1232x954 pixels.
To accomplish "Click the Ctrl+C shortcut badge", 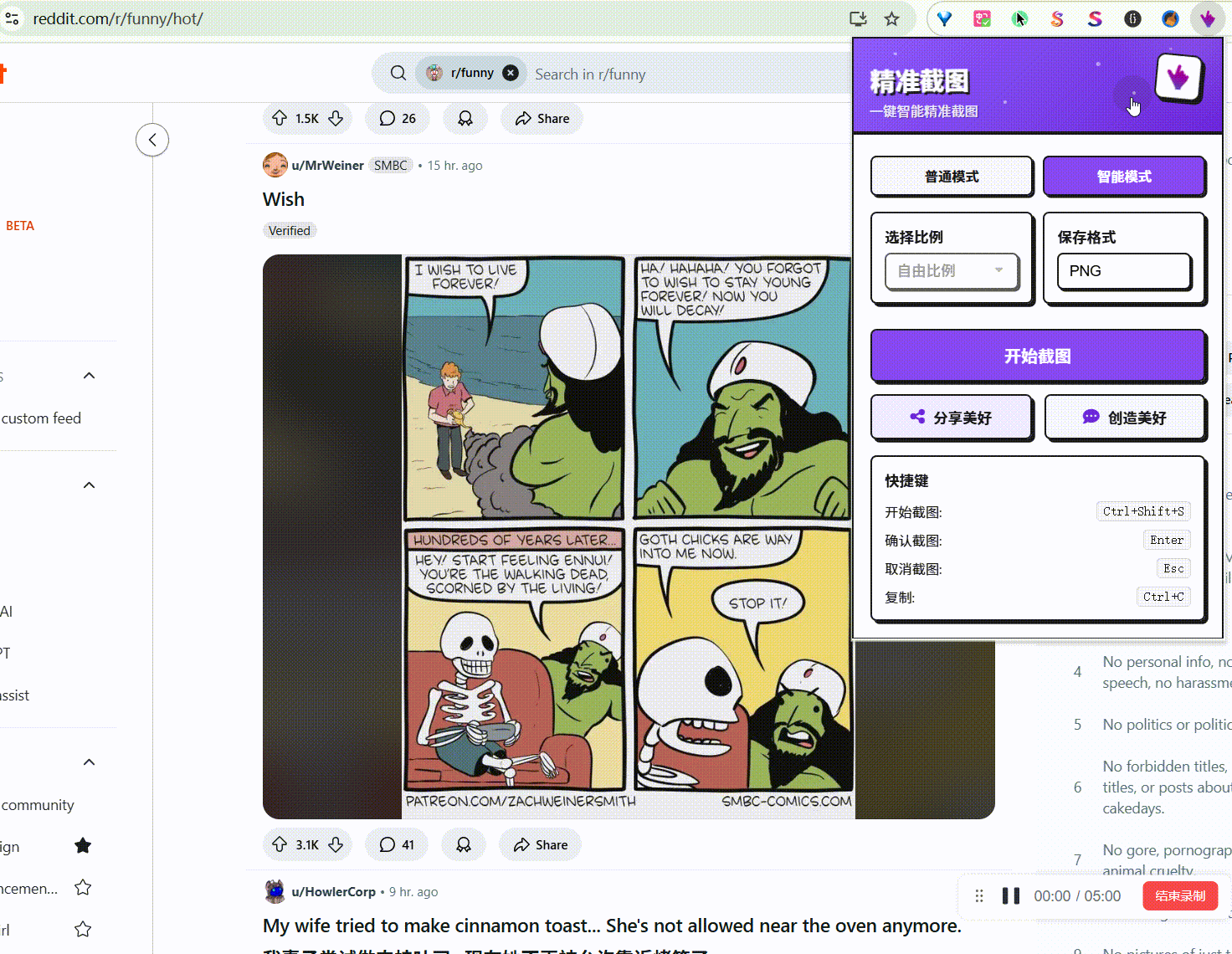I will tap(1163, 597).
